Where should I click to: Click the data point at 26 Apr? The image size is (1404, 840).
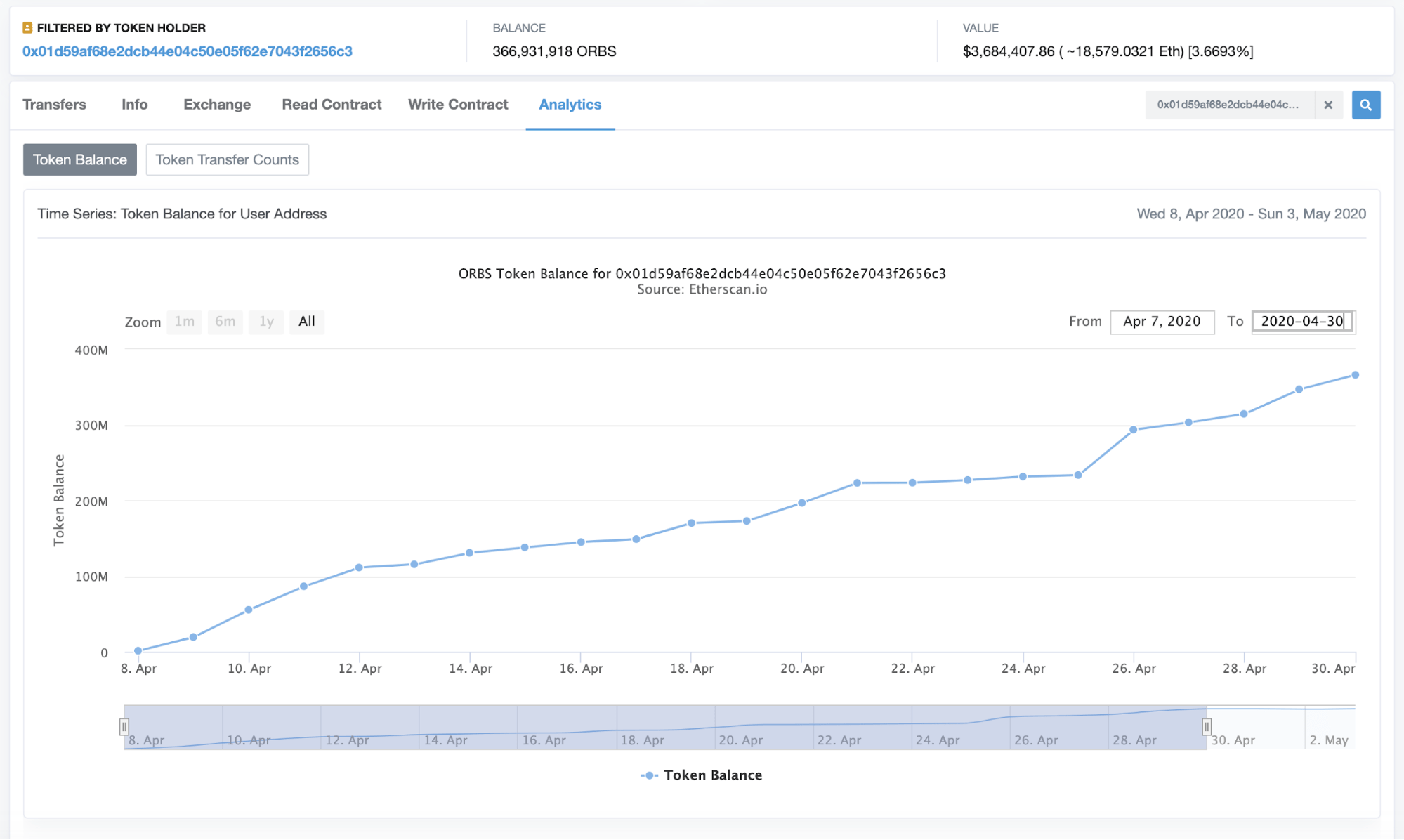click(1133, 429)
